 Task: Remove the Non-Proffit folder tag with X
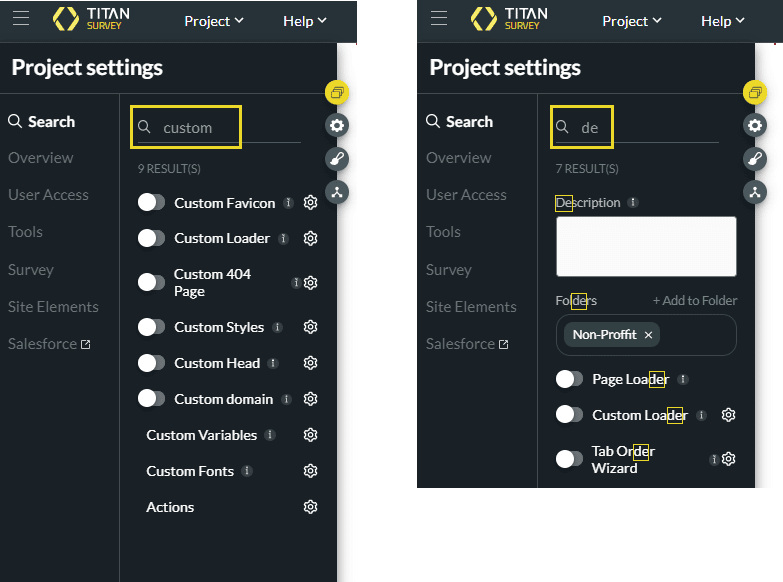pos(648,335)
